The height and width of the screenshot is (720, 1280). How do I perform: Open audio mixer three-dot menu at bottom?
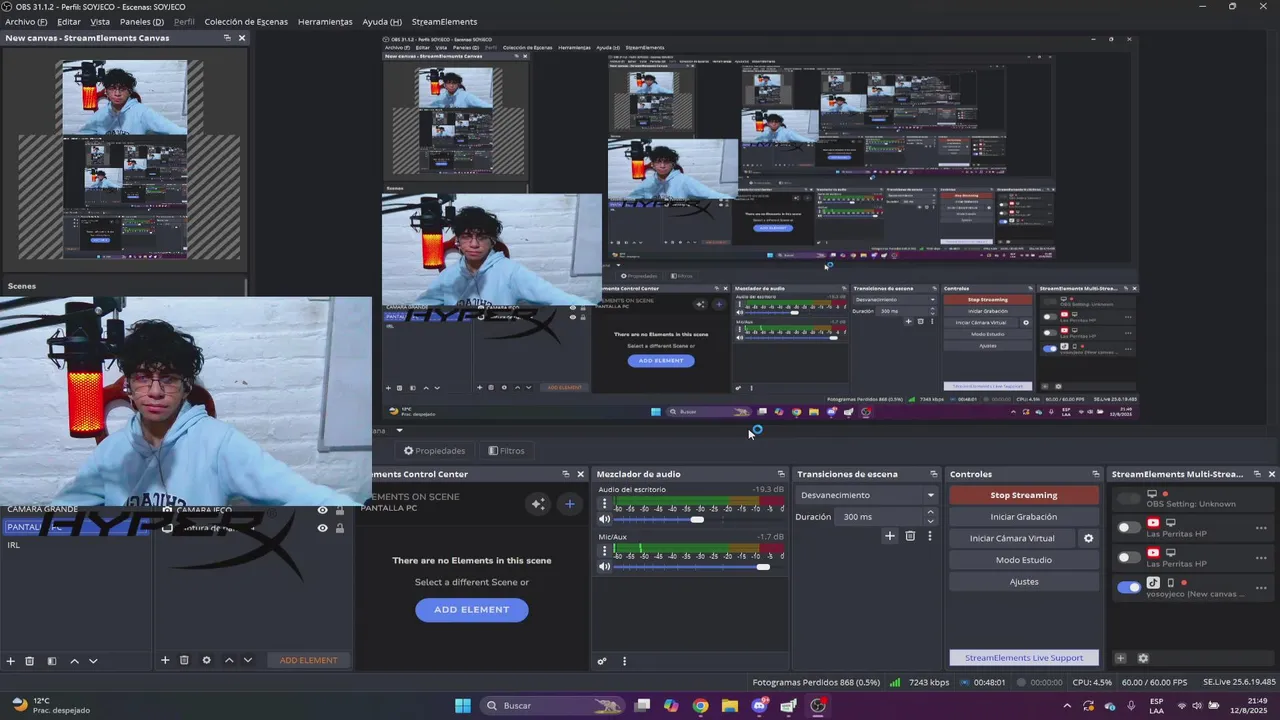click(x=625, y=661)
